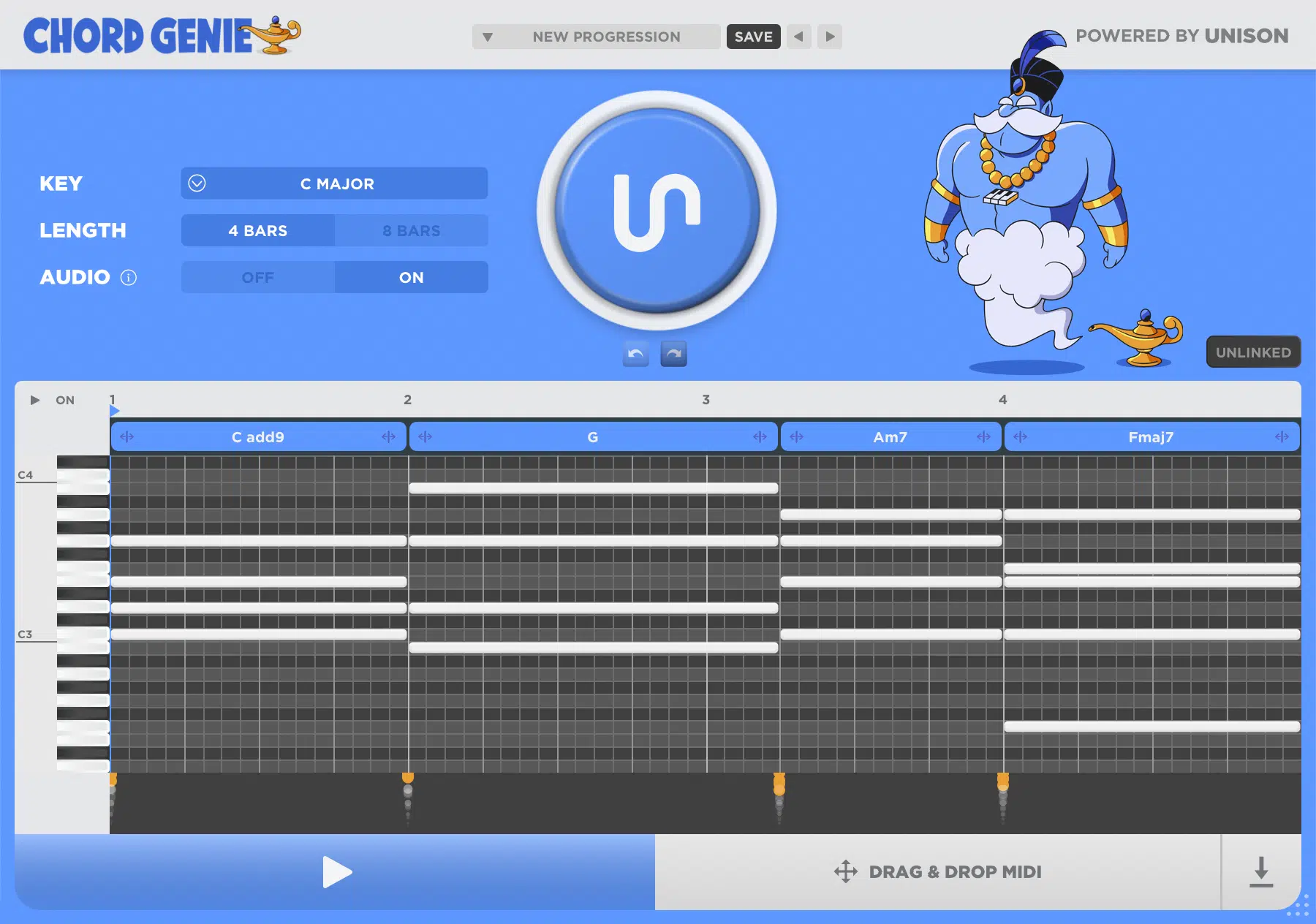Click the large Play button at bottom

pos(335,872)
